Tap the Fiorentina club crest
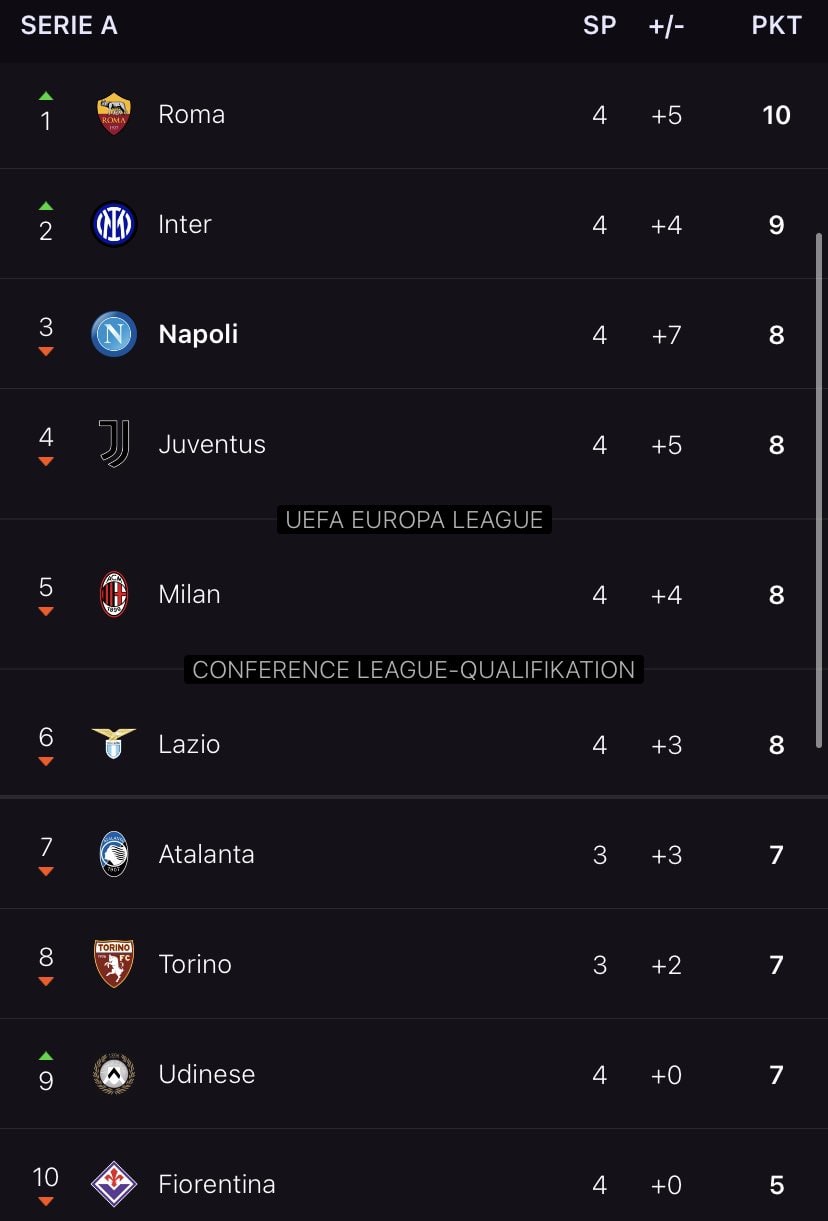Image resolution: width=828 pixels, height=1221 pixels. coord(114,1184)
